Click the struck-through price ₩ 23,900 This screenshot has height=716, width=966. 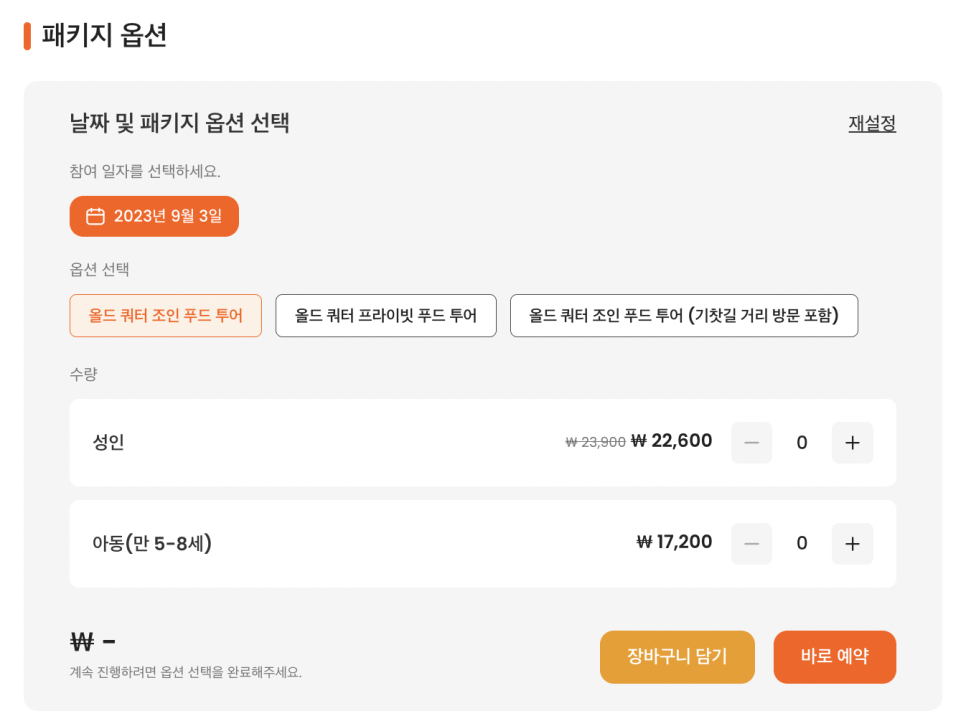(x=595, y=442)
